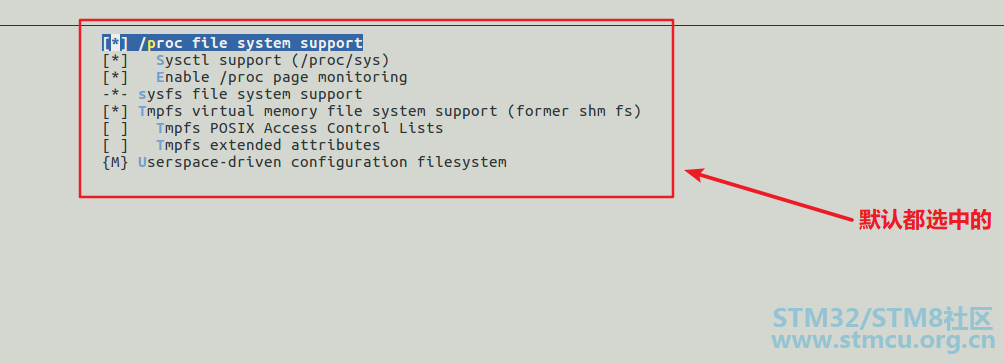Select the '/proc file system support' highlighted entry
The image size is (1004, 363).
[x=250, y=43]
